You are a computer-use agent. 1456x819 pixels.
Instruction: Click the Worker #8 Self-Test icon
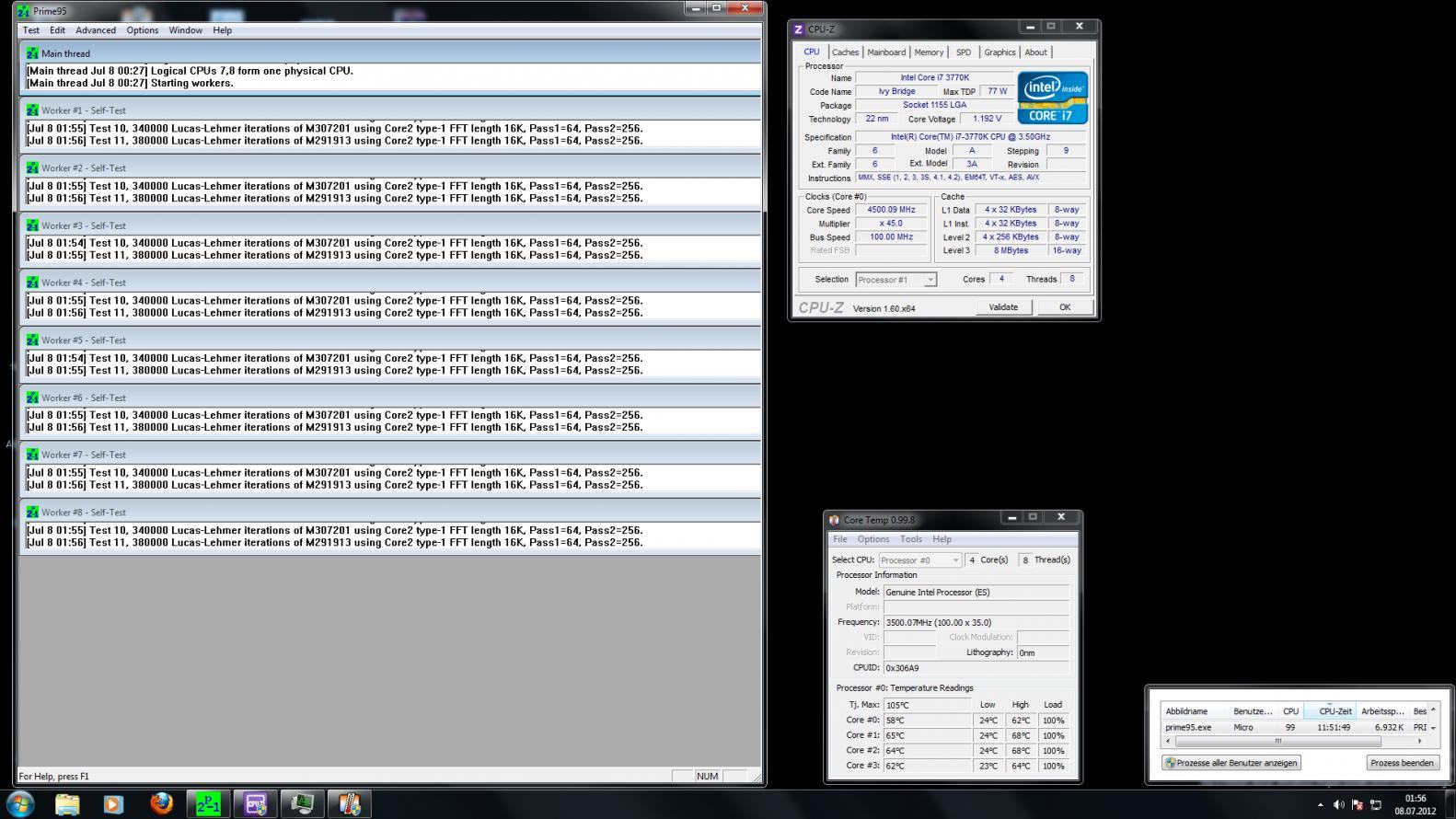(33, 512)
